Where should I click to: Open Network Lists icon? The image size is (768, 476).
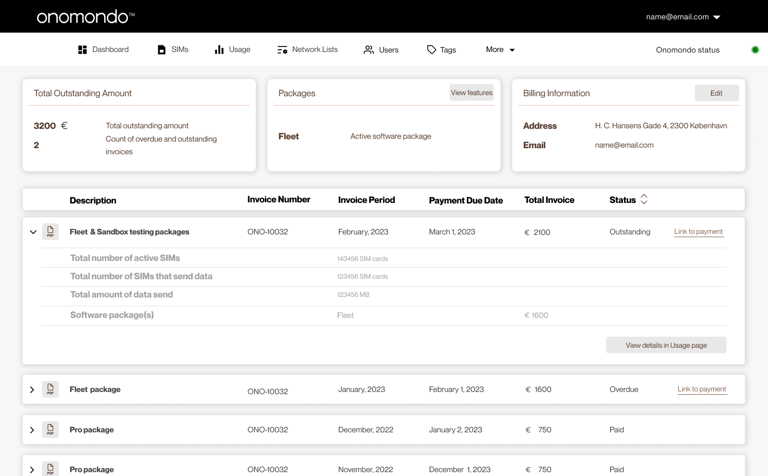click(282, 49)
